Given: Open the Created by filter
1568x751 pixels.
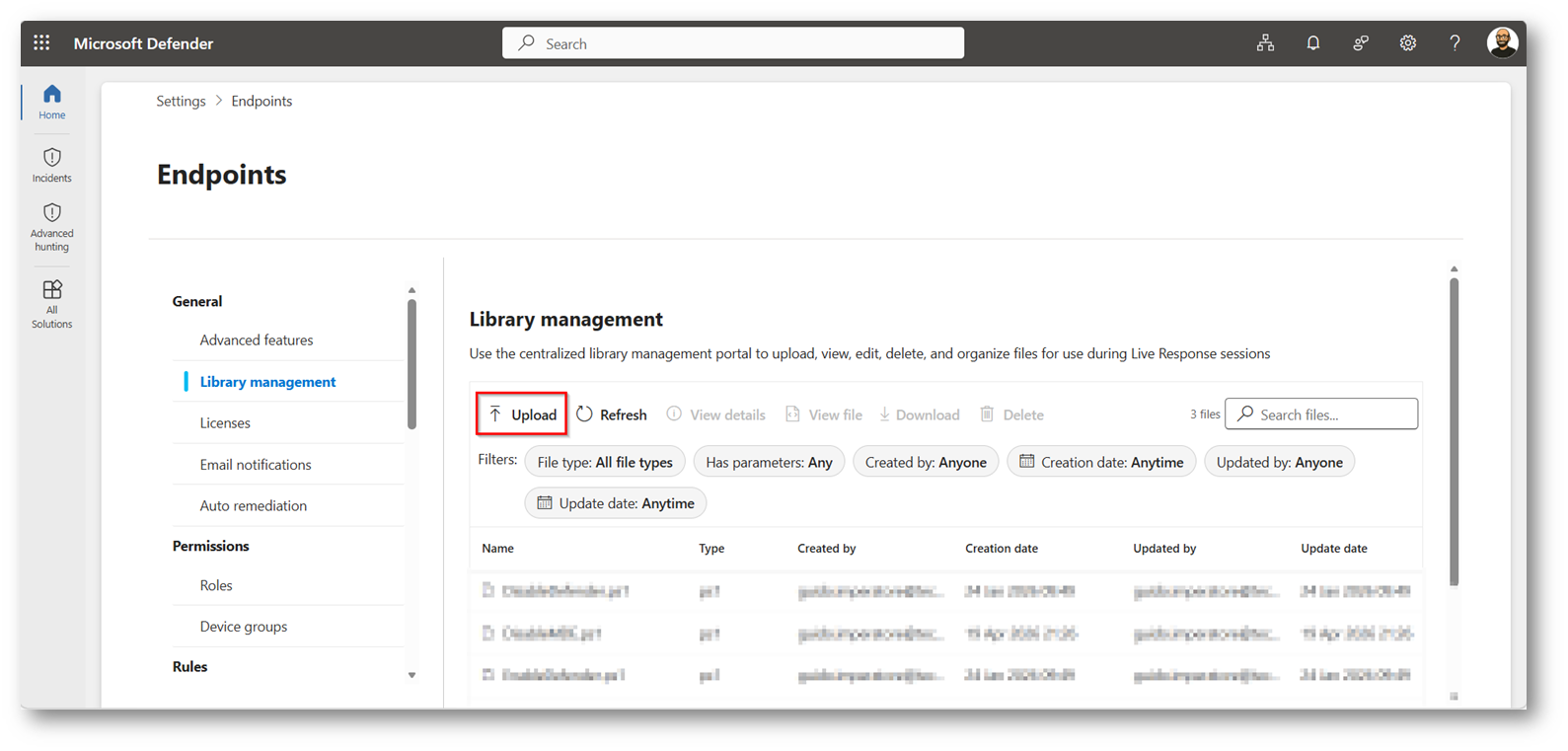Looking at the screenshot, I should [926, 462].
